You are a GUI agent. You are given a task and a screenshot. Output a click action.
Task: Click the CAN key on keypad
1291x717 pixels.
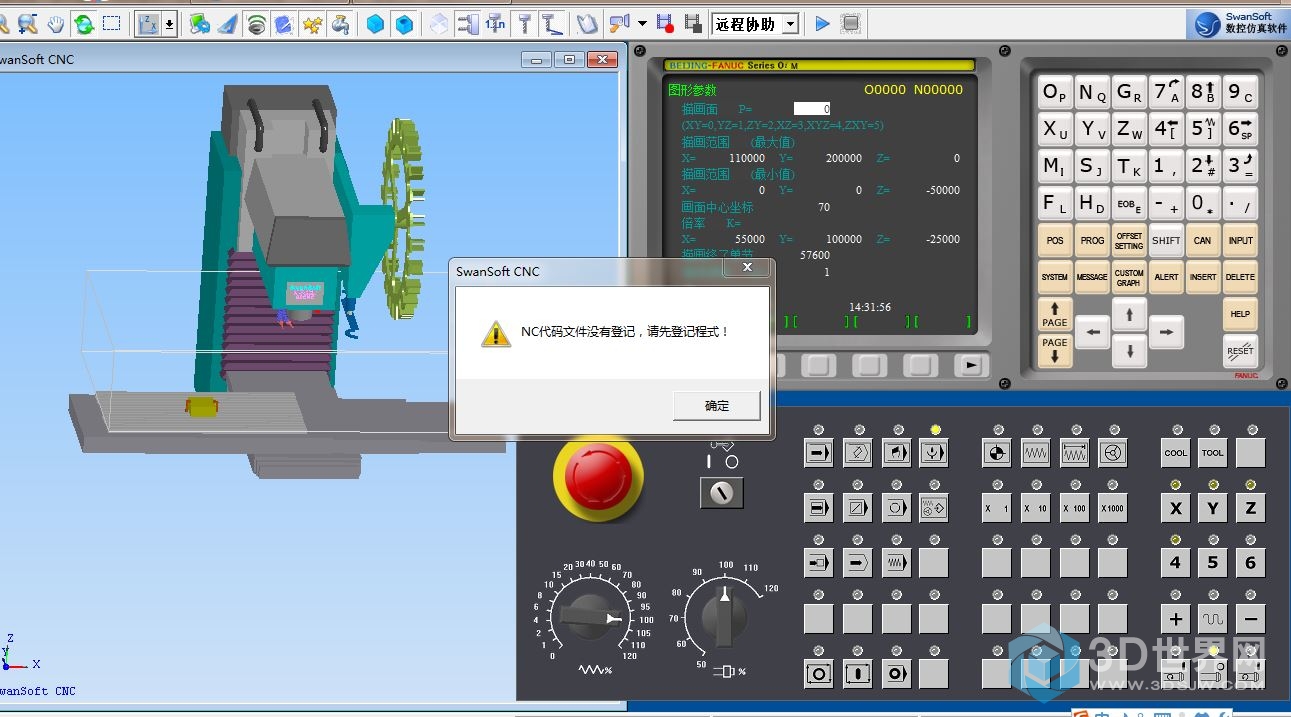click(1203, 240)
